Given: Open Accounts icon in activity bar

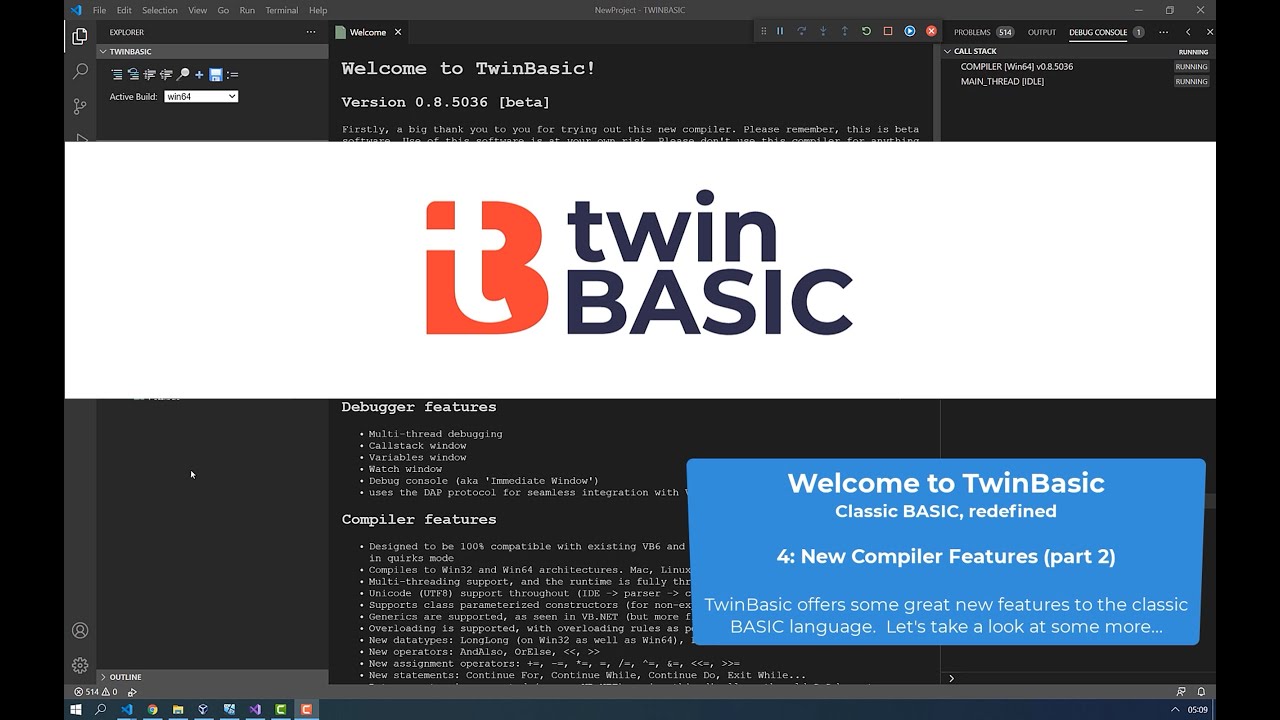Looking at the screenshot, I should pos(80,631).
